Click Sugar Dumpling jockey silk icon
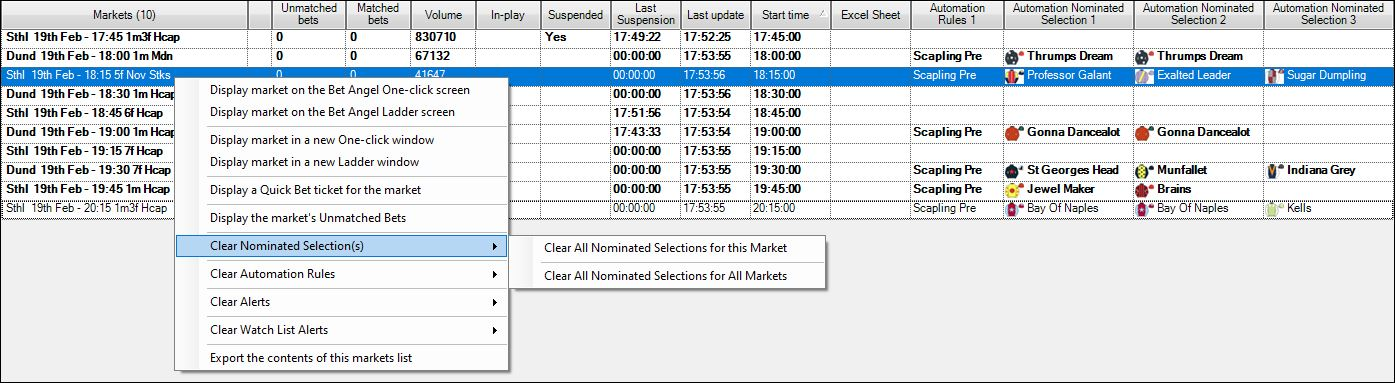The height and width of the screenshot is (383, 1395). point(1275,76)
